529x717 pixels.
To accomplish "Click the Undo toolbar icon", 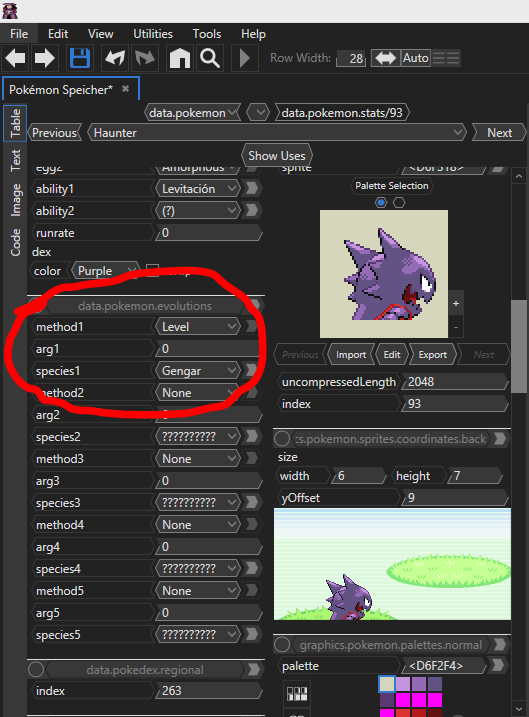I will (x=114, y=58).
